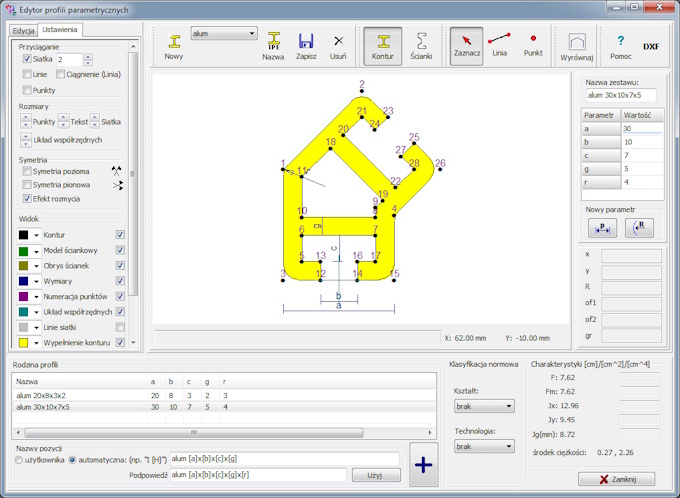Select the Linia drawing tool
The image size is (680, 498).
499,43
